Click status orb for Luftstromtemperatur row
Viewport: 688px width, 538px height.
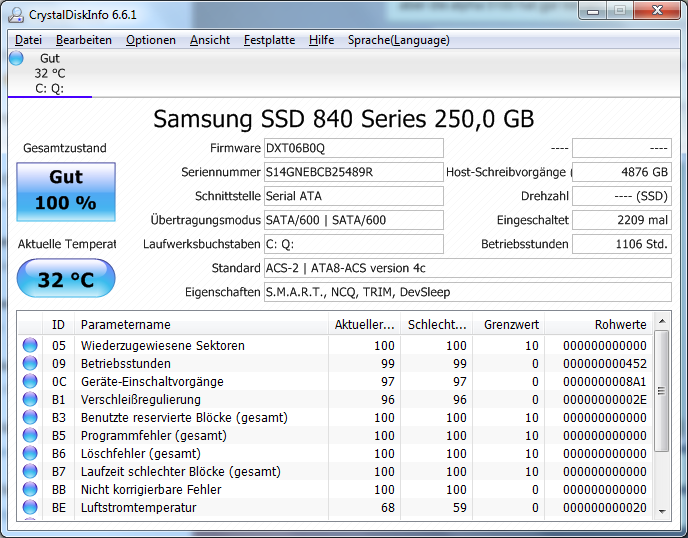[x=30, y=507]
